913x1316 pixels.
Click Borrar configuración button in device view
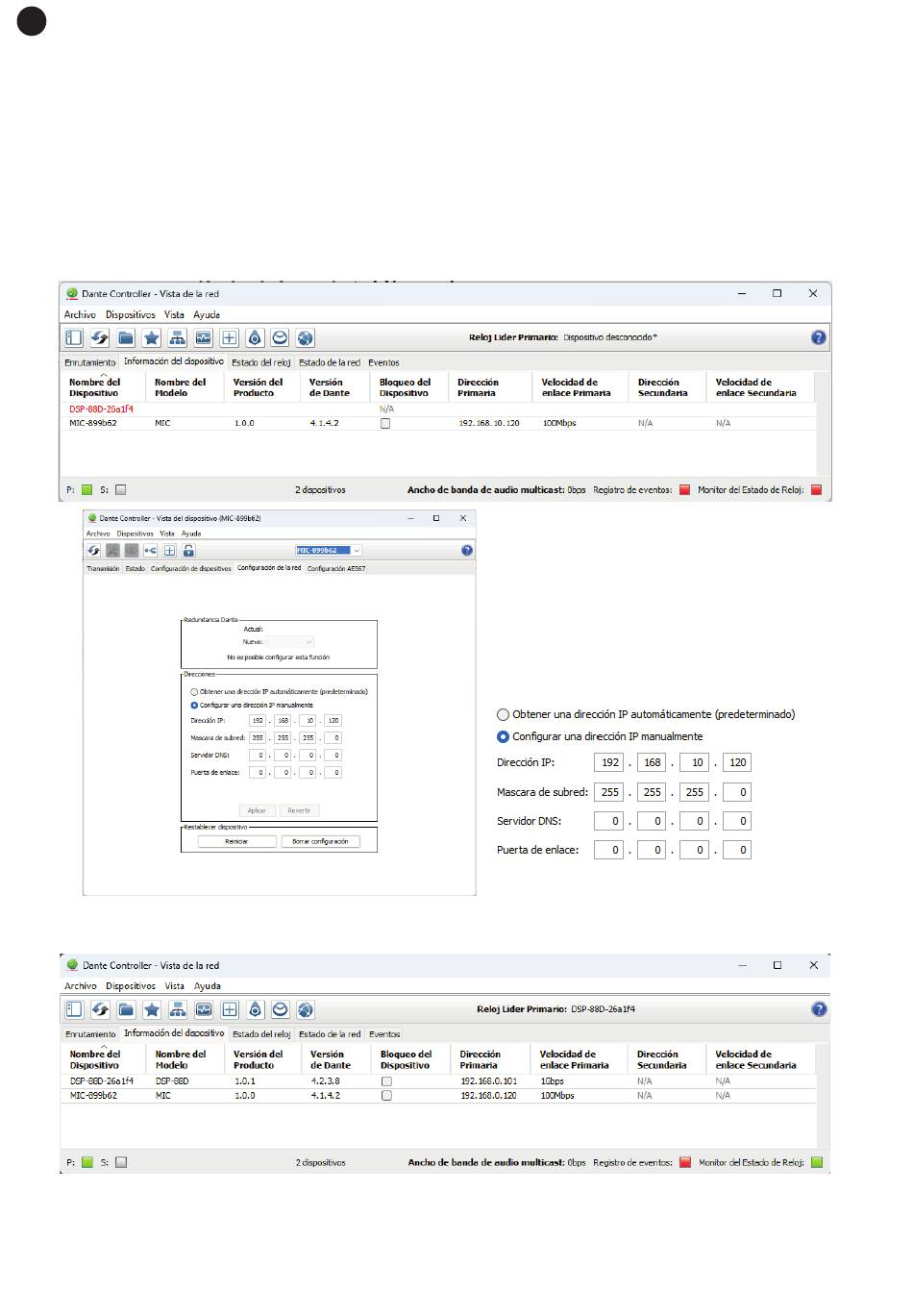[x=320, y=841]
